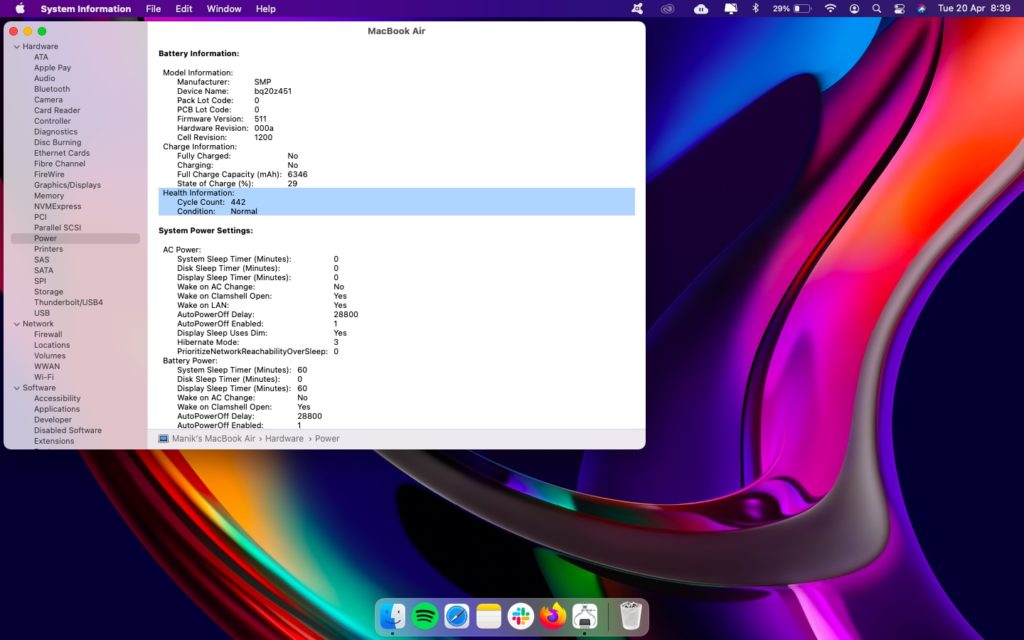
Task: Open Spotify from the Dock
Action: point(425,617)
